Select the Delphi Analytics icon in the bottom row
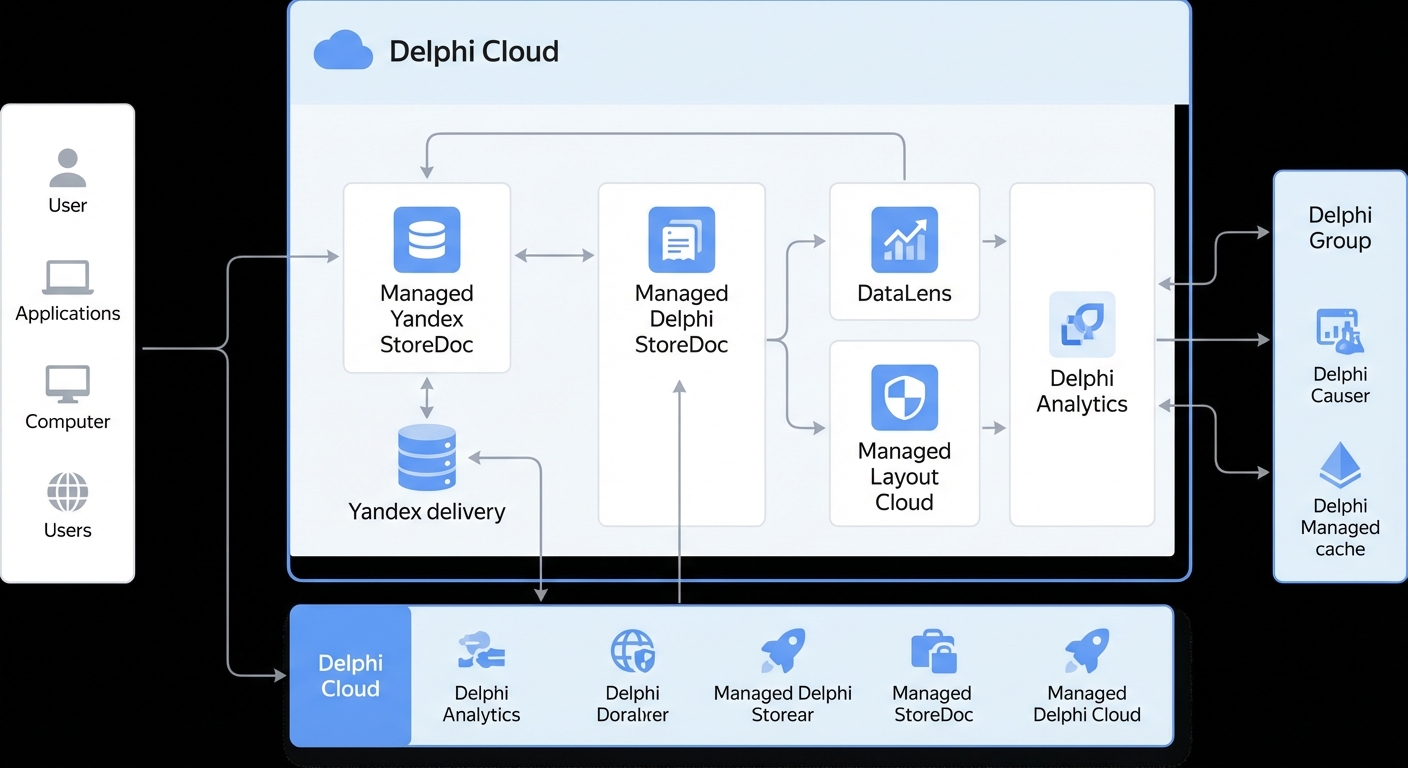1408x768 pixels. coord(481,651)
